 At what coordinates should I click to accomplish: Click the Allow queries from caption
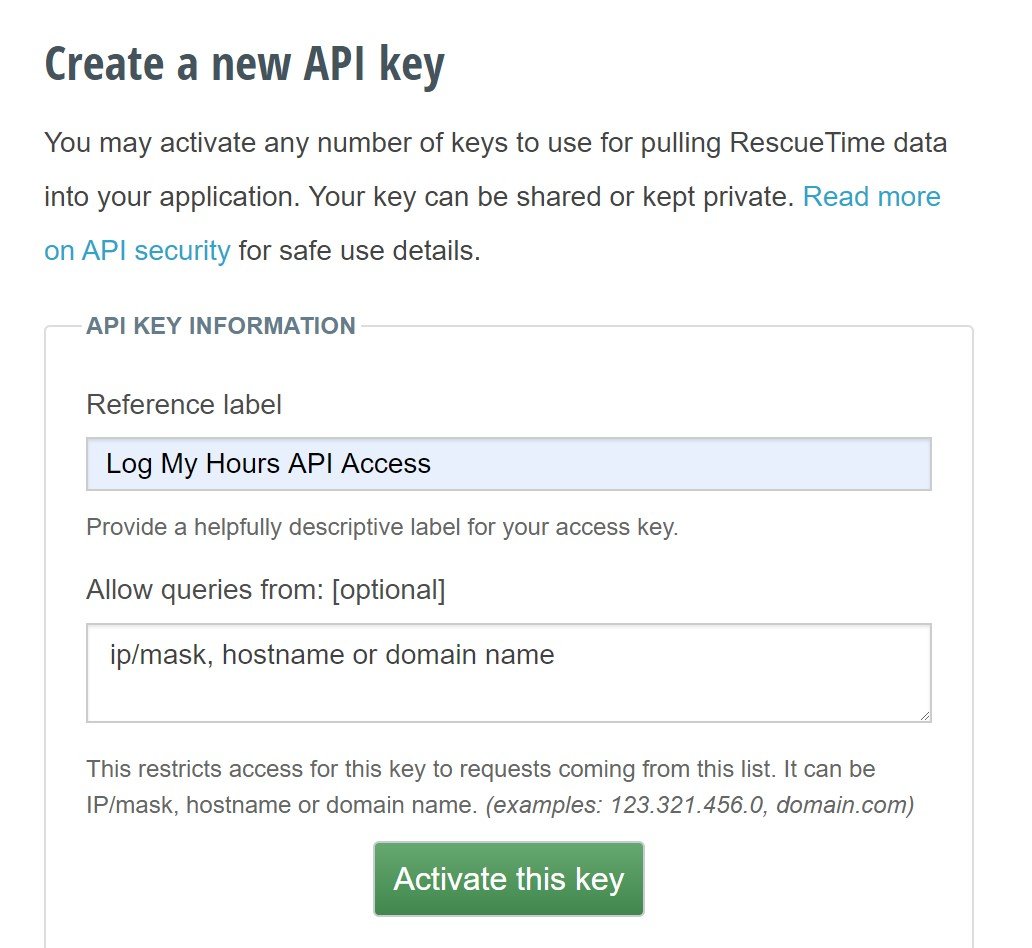(x=205, y=589)
